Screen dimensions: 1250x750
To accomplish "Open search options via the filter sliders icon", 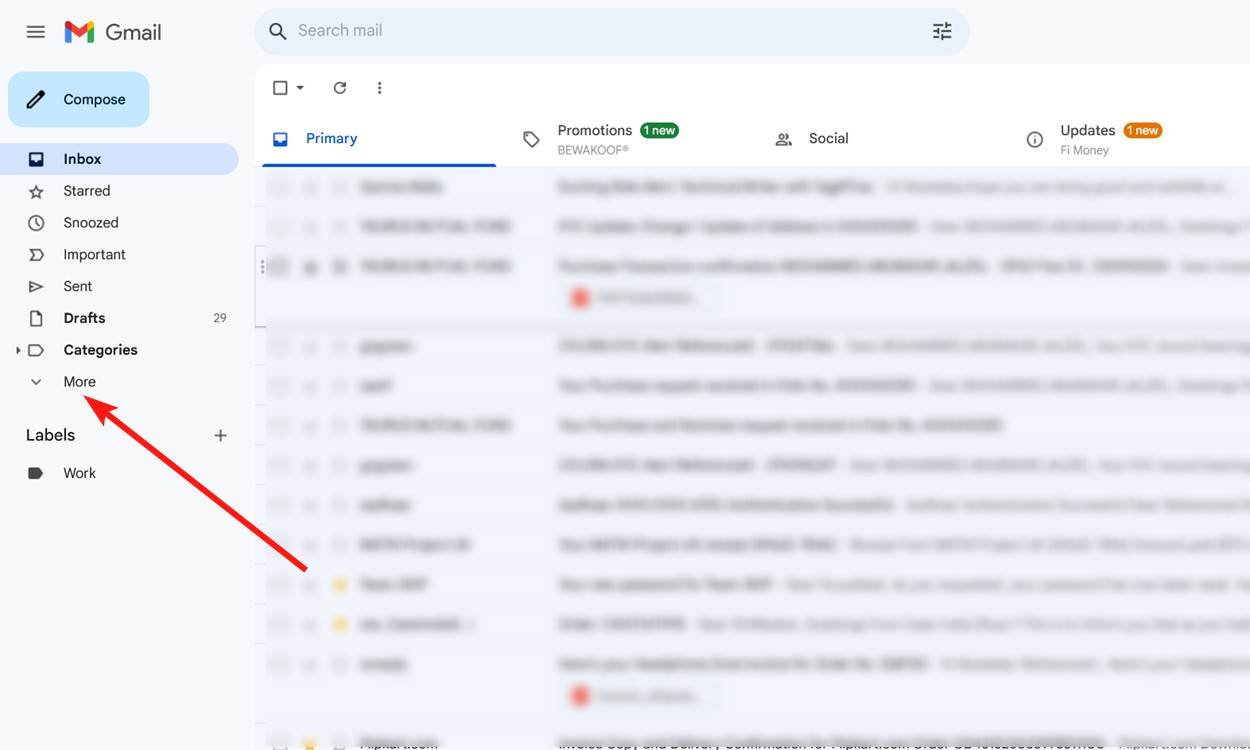I will (941, 31).
